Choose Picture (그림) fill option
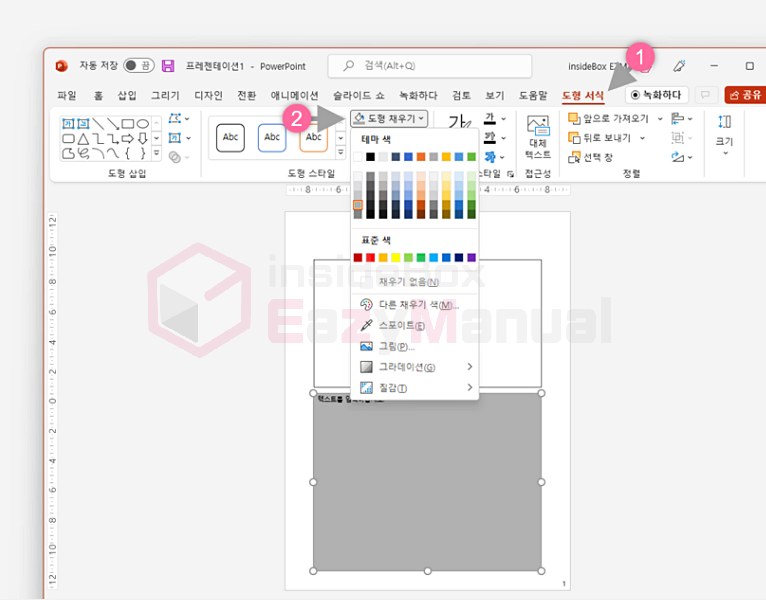This screenshot has width=766, height=600. 416,346
